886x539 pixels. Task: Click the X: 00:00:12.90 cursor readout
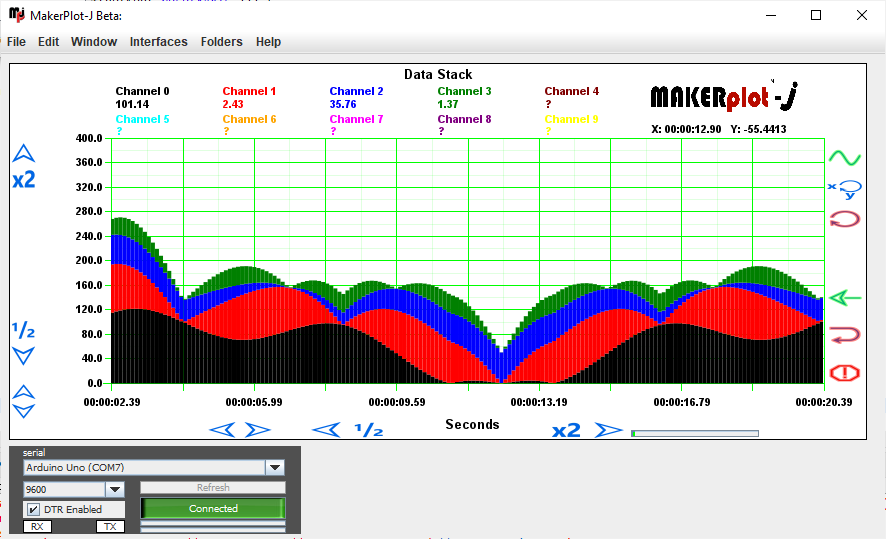686,129
